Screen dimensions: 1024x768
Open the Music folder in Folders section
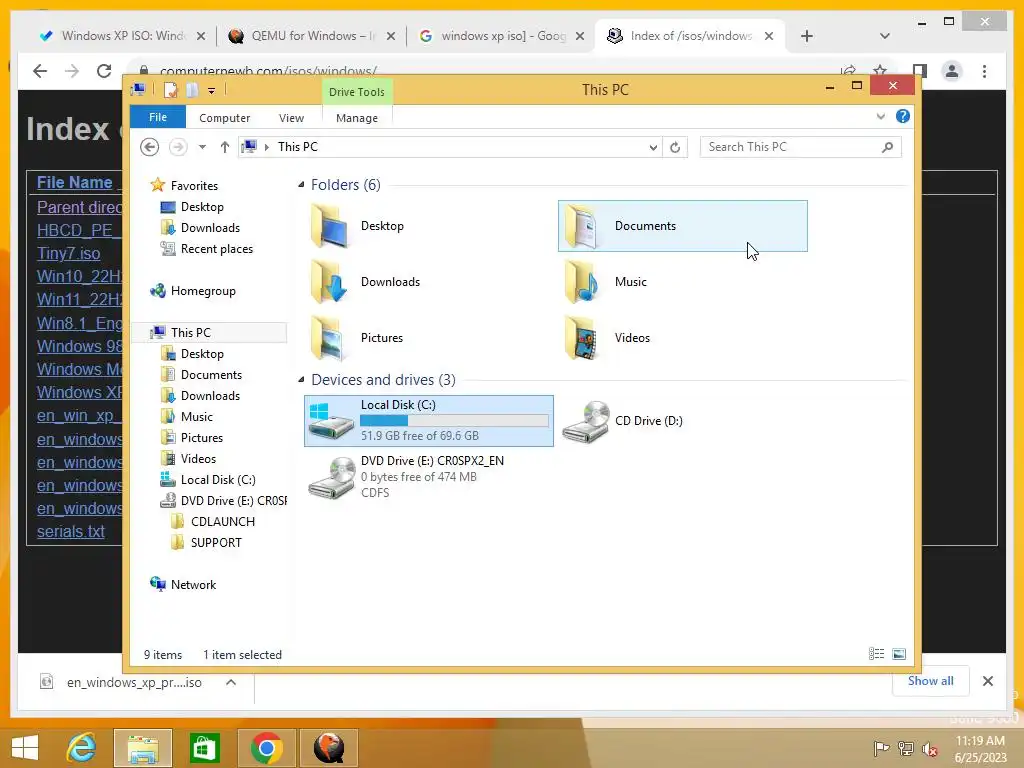pyautogui.click(x=605, y=282)
